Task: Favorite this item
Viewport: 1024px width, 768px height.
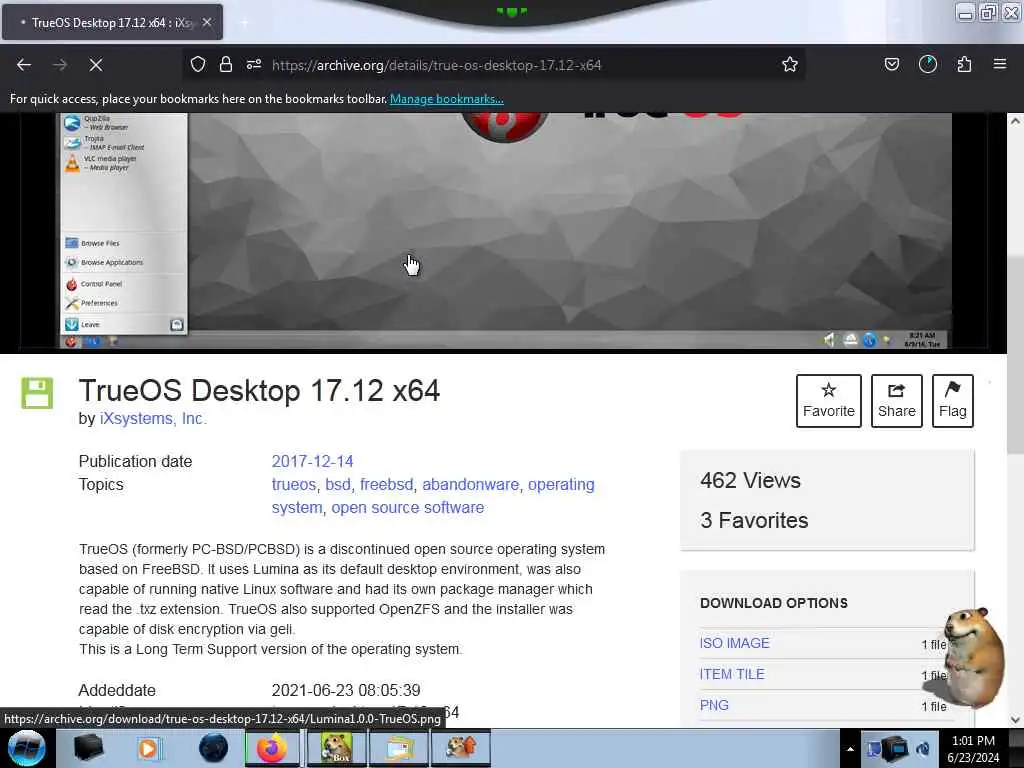Action: [x=829, y=401]
